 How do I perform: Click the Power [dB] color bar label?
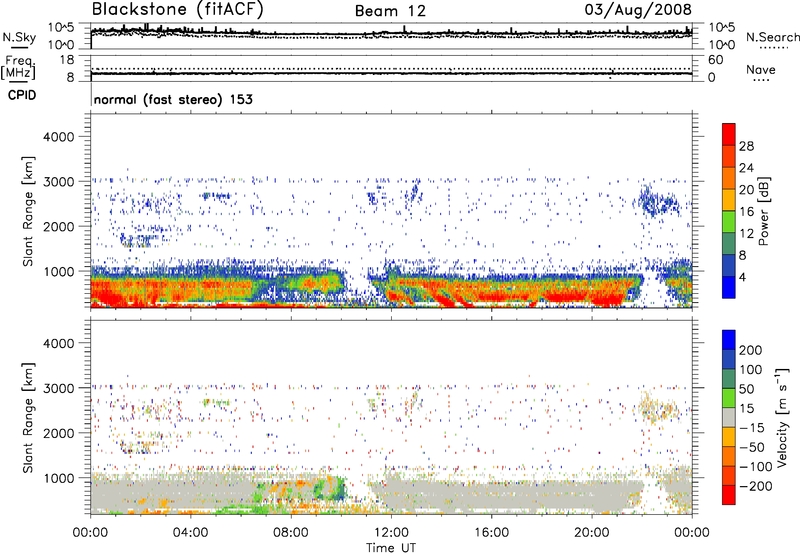point(763,211)
